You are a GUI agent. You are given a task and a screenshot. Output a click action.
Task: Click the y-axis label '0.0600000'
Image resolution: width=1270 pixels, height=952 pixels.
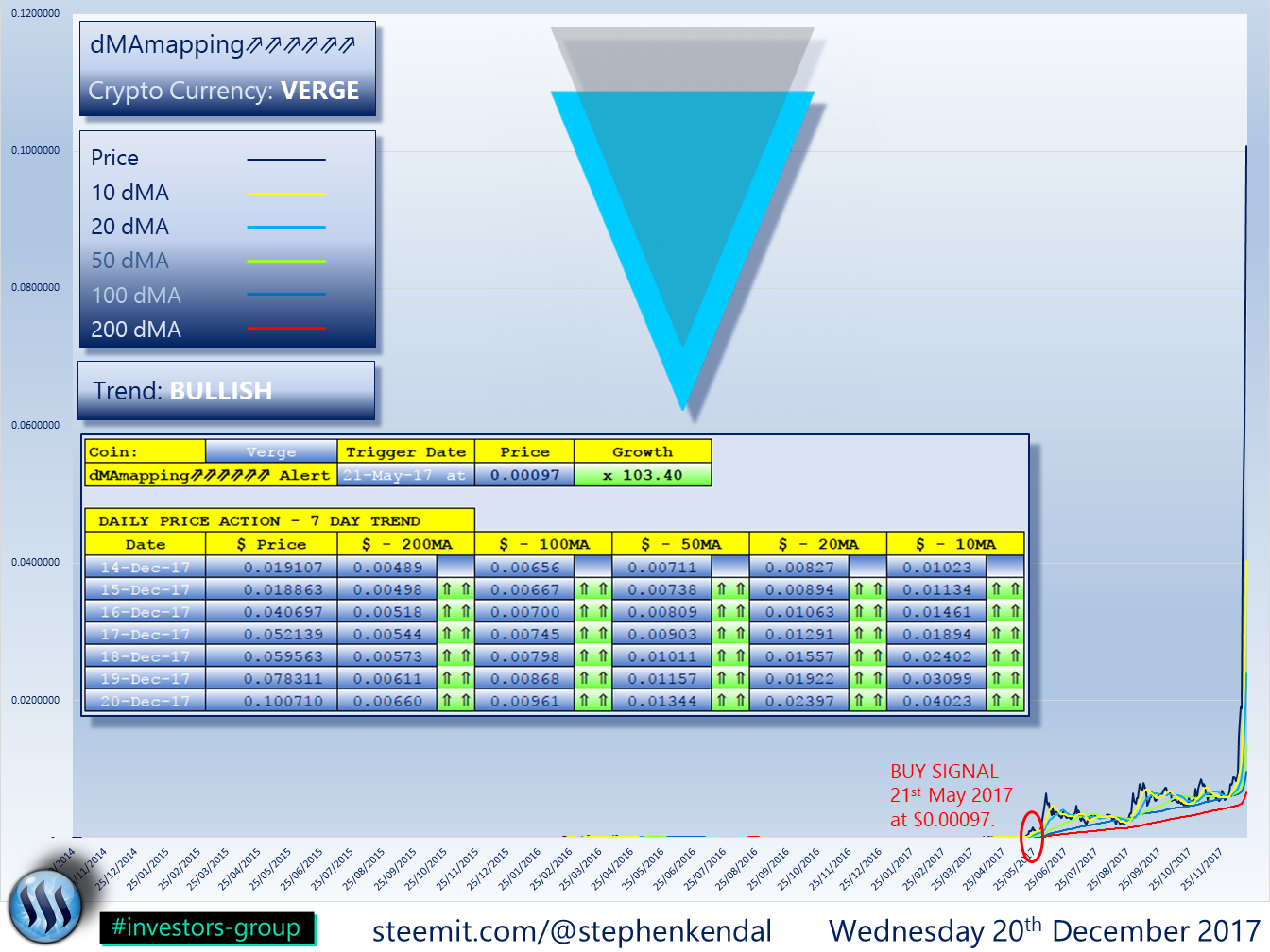pyautogui.click(x=35, y=425)
